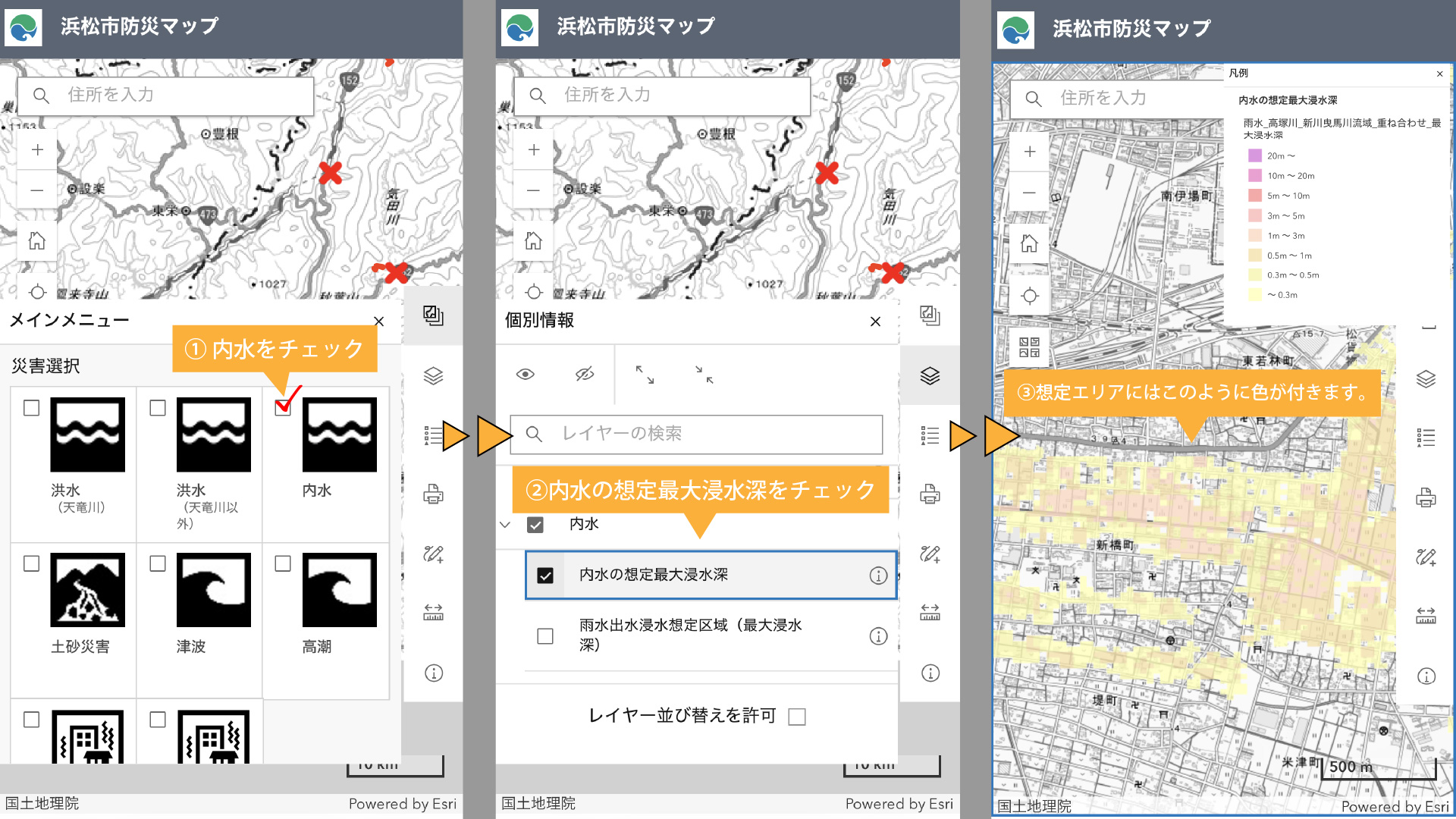This screenshot has width=1456, height=819.
Task: Click the 20m~ legend color swatch
Action: (1255, 155)
